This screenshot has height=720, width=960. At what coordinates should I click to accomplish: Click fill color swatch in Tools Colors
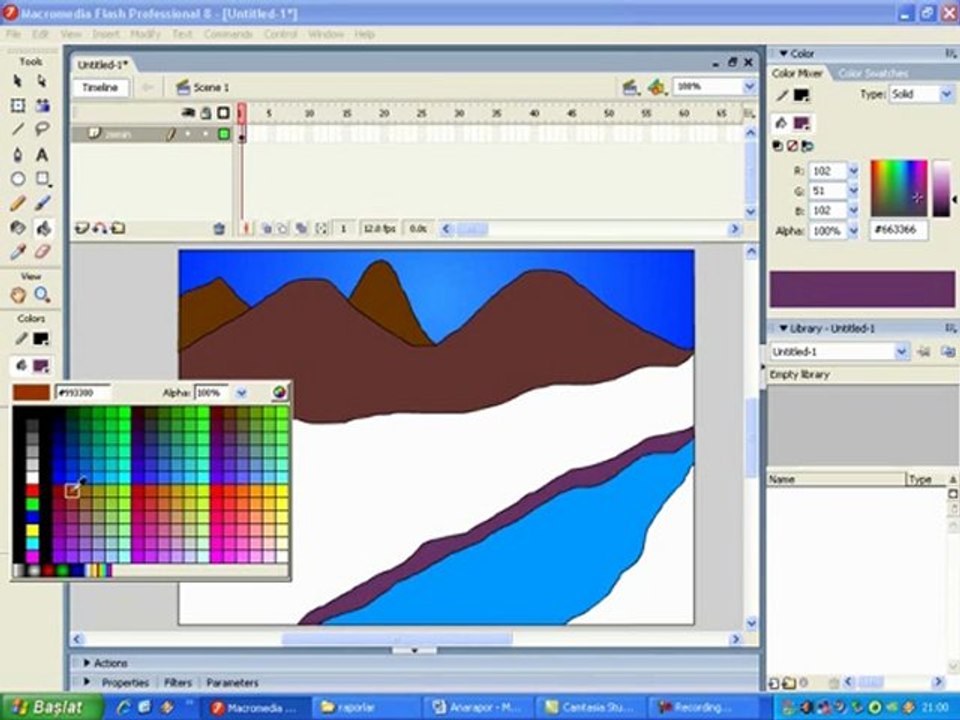tap(41, 366)
